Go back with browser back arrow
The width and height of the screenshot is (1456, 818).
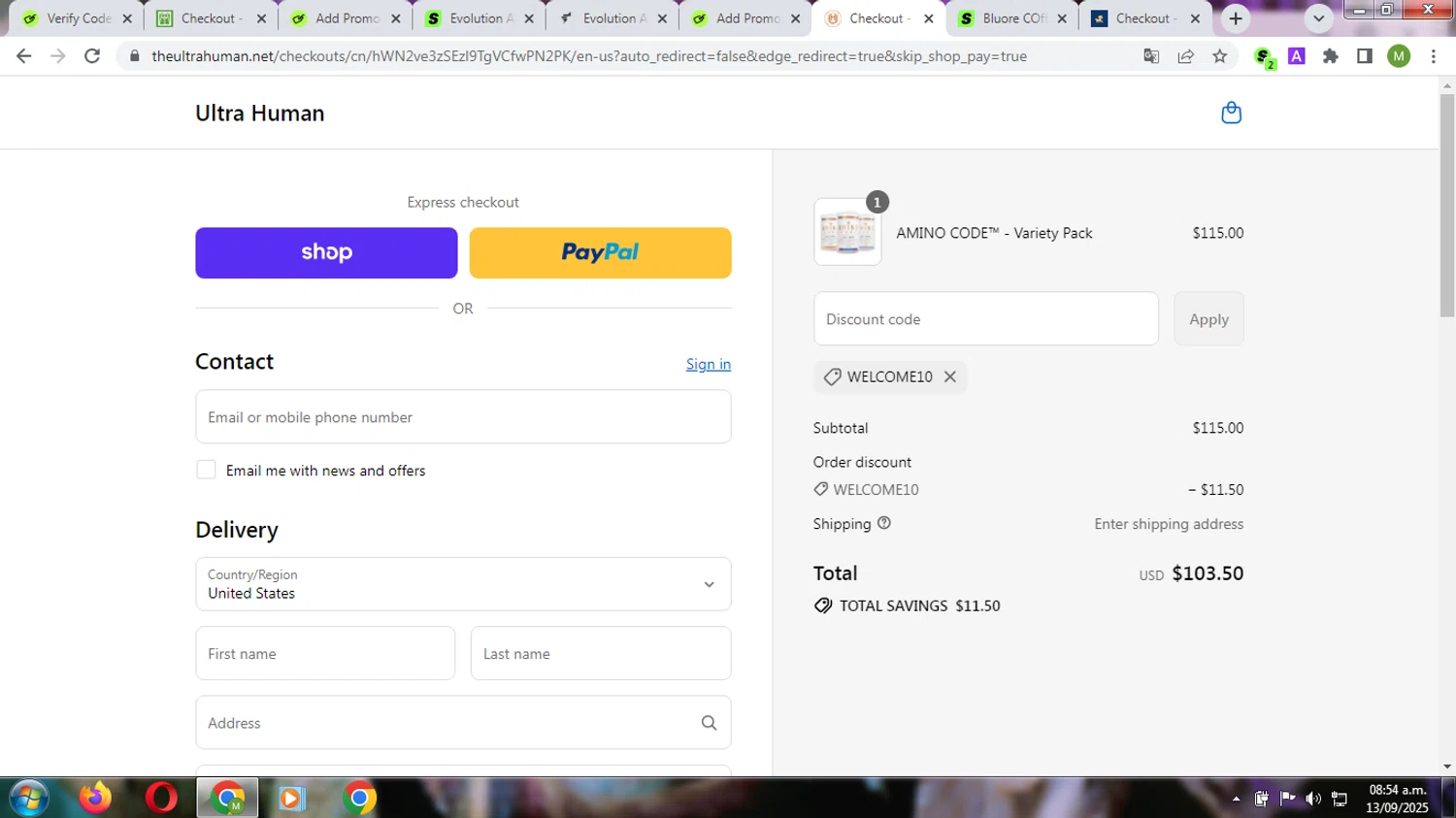click(24, 56)
